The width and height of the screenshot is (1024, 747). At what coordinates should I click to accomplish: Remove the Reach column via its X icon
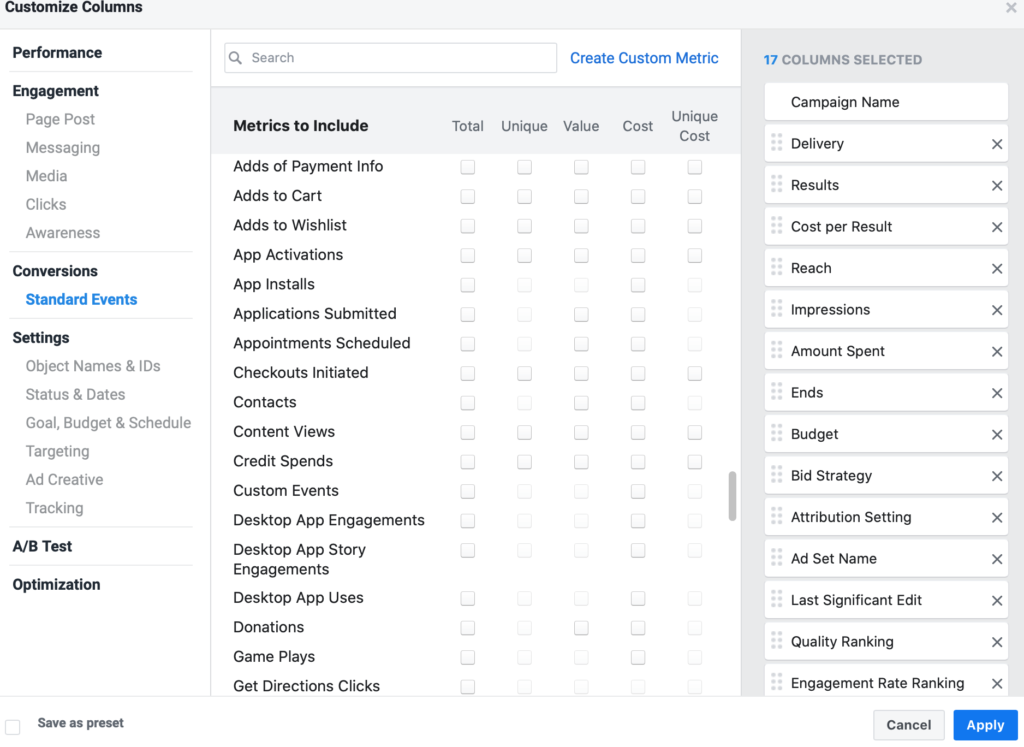(x=996, y=268)
